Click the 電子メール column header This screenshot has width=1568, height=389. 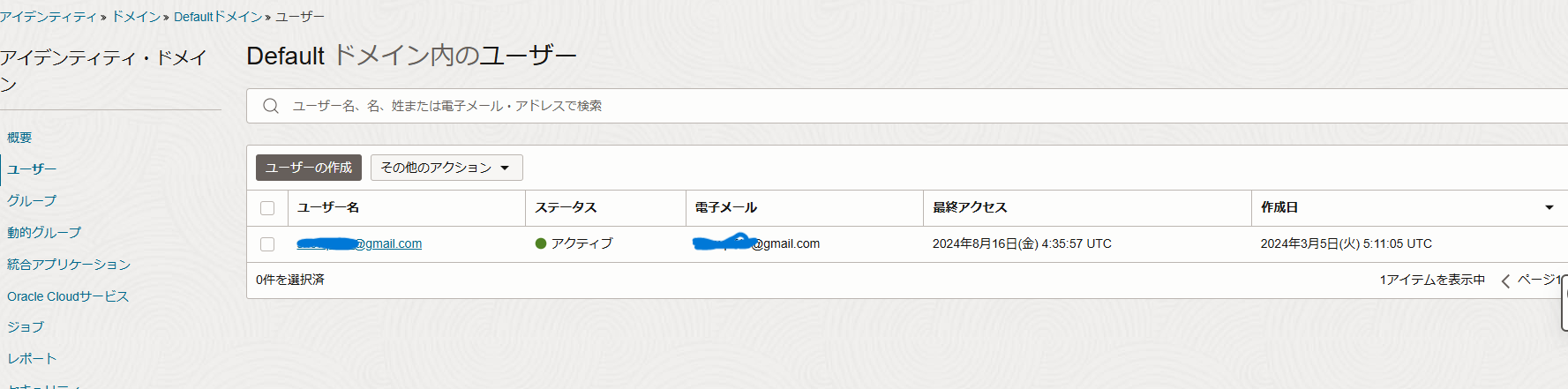[726, 207]
